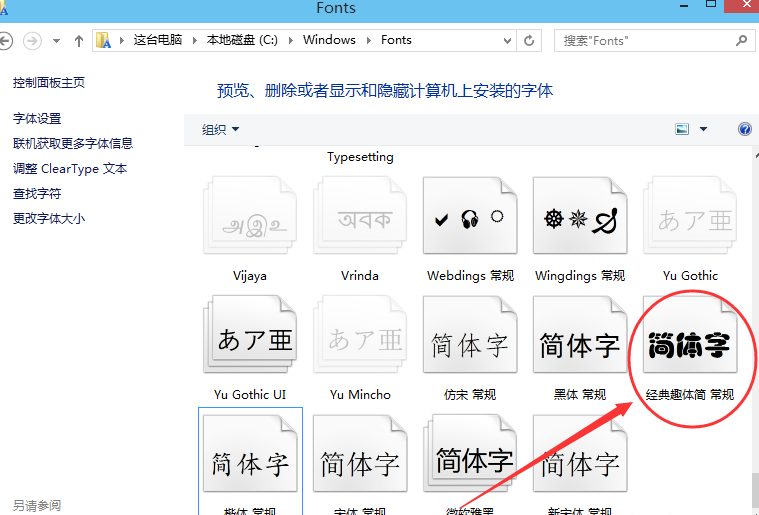759x515 pixels.
Task: Select the Wingdings font icon
Action: click(580, 220)
